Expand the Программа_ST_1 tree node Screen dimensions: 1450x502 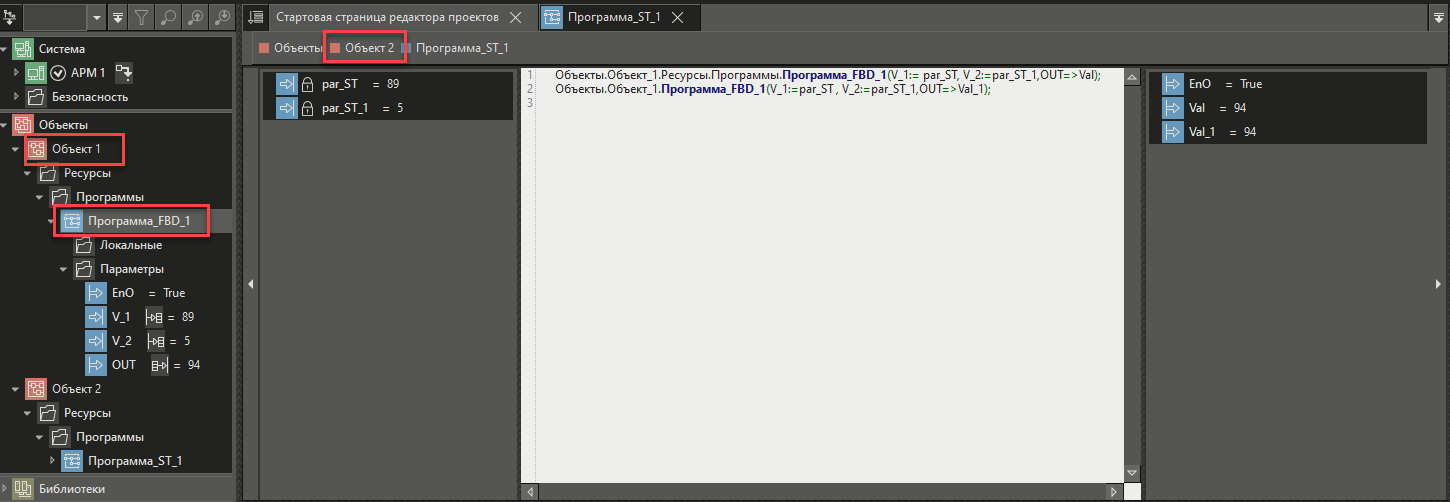coord(53,460)
